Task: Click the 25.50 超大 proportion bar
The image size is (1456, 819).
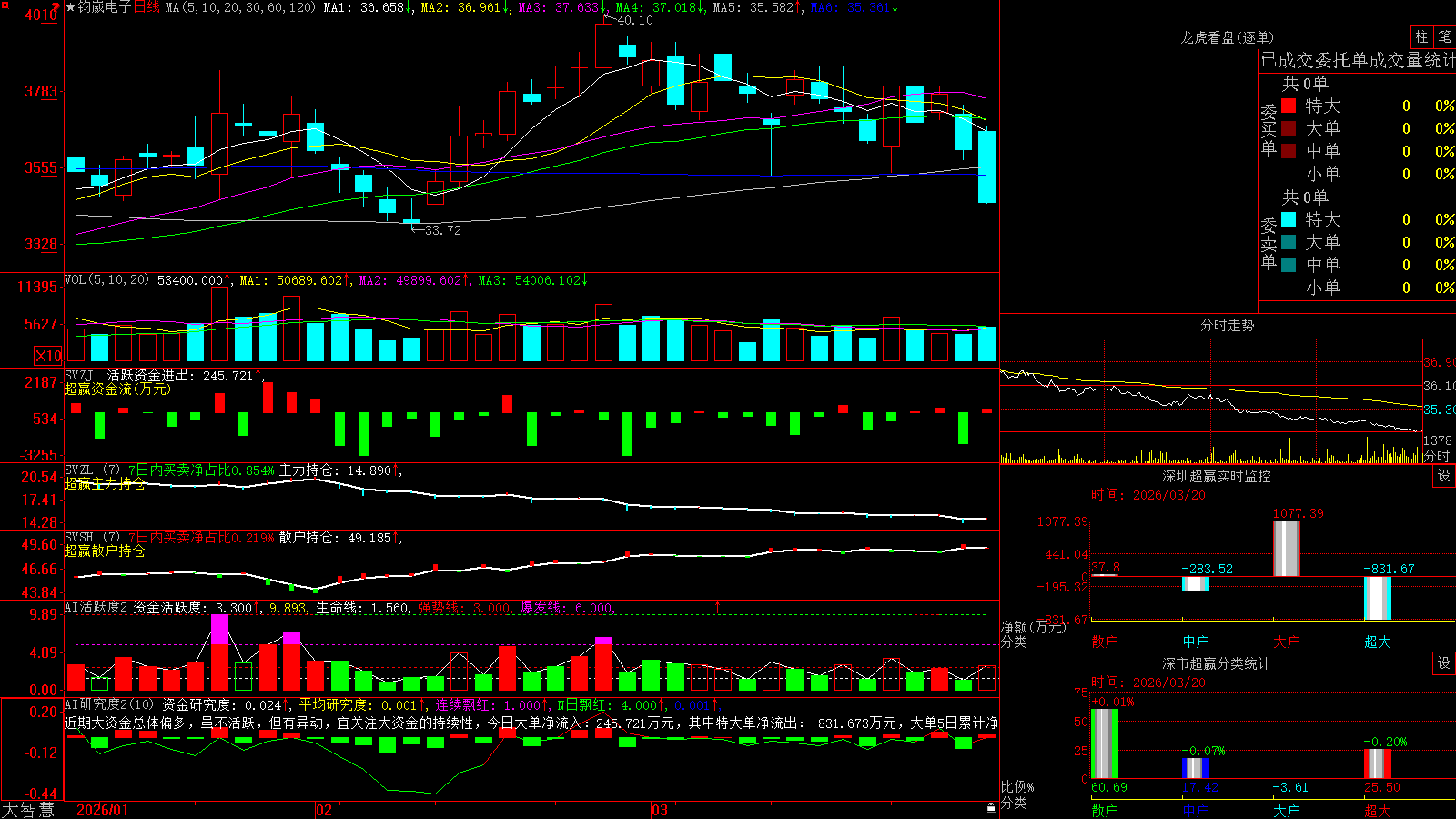Action: coord(1377,764)
